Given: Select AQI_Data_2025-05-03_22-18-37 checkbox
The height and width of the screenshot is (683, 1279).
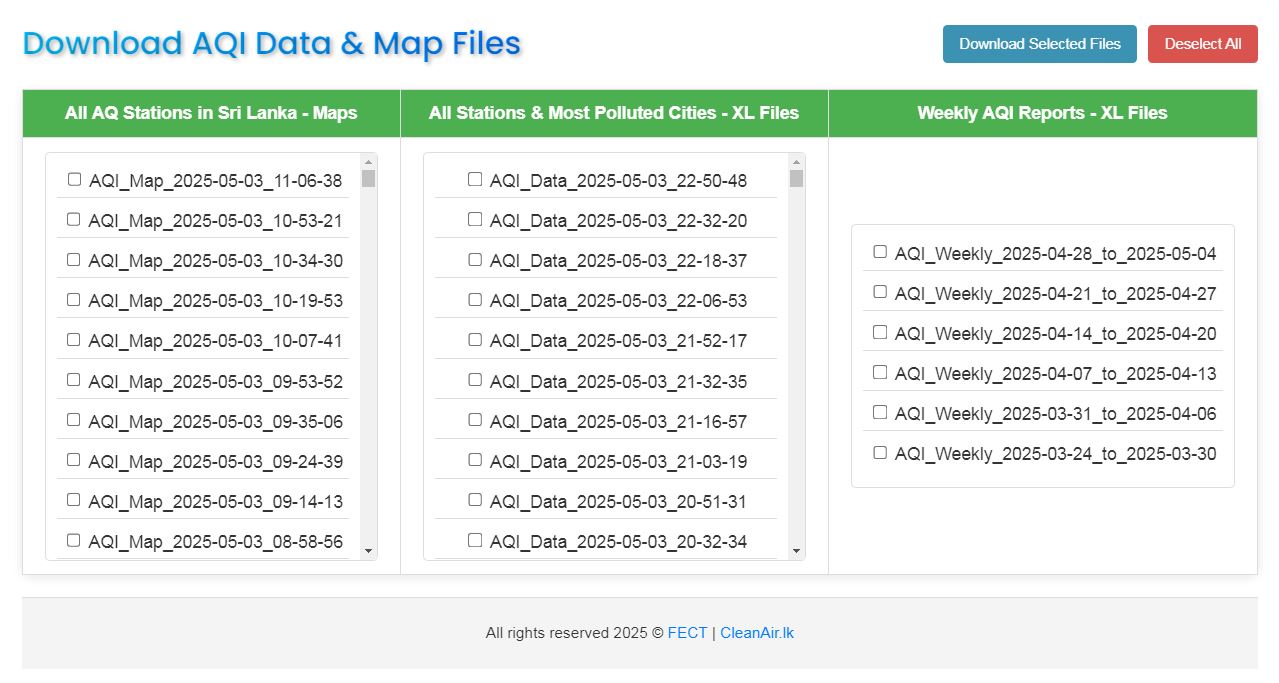Looking at the screenshot, I should [x=475, y=260].
